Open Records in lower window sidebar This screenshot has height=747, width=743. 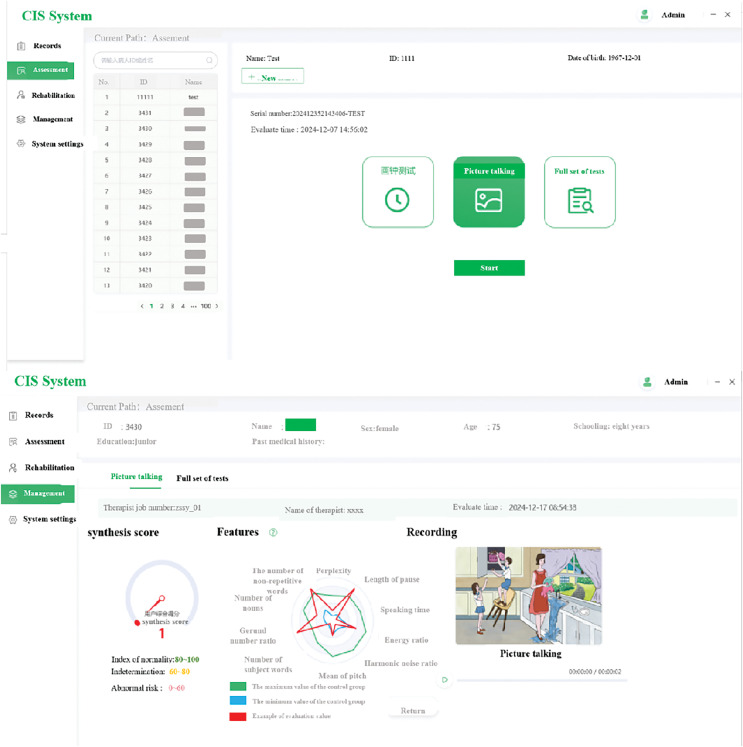39,415
